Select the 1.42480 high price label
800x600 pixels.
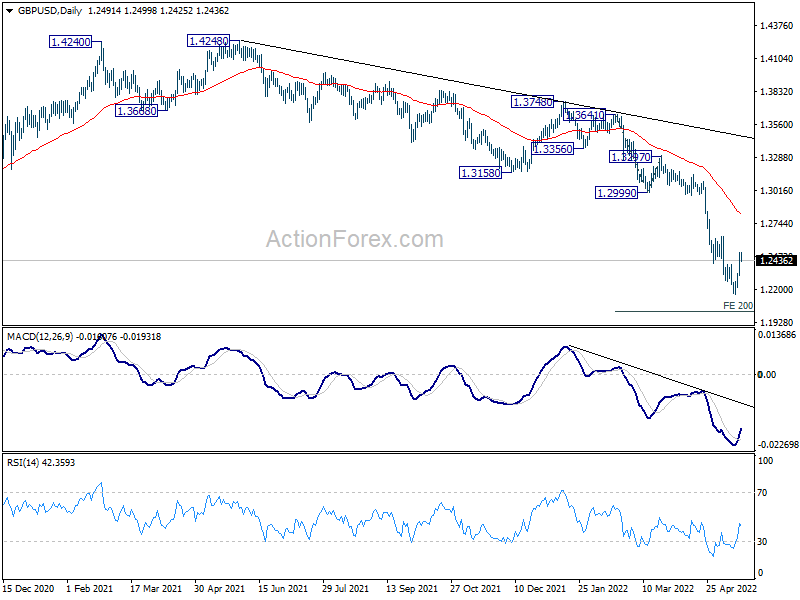tap(208, 41)
